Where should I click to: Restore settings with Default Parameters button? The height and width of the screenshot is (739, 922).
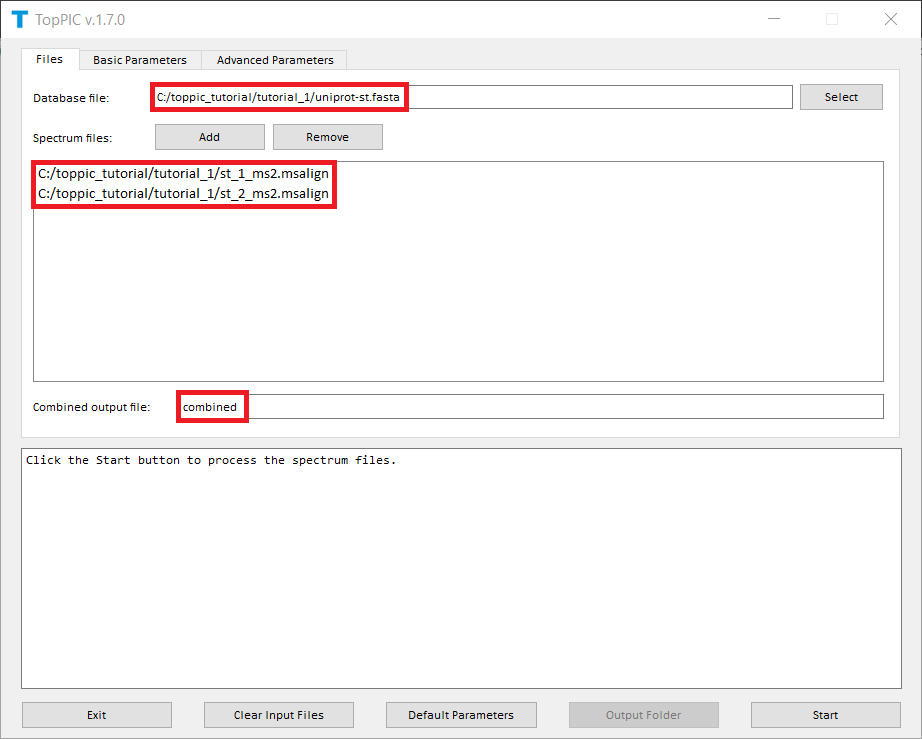pos(461,715)
